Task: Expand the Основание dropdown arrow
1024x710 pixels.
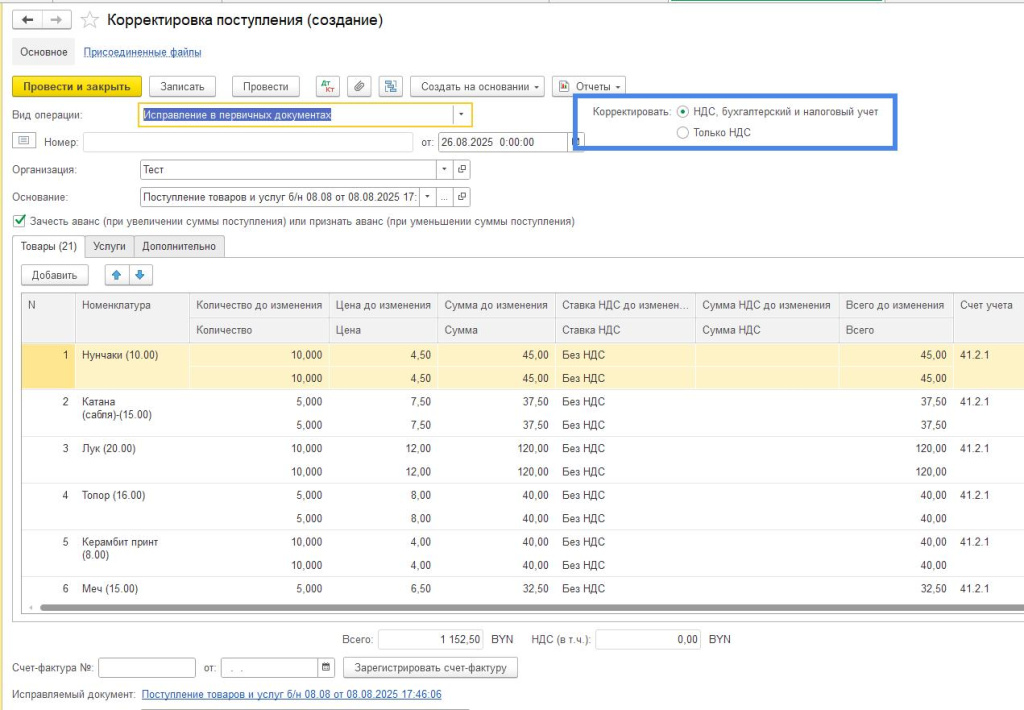Action: [x=428, y=197]
